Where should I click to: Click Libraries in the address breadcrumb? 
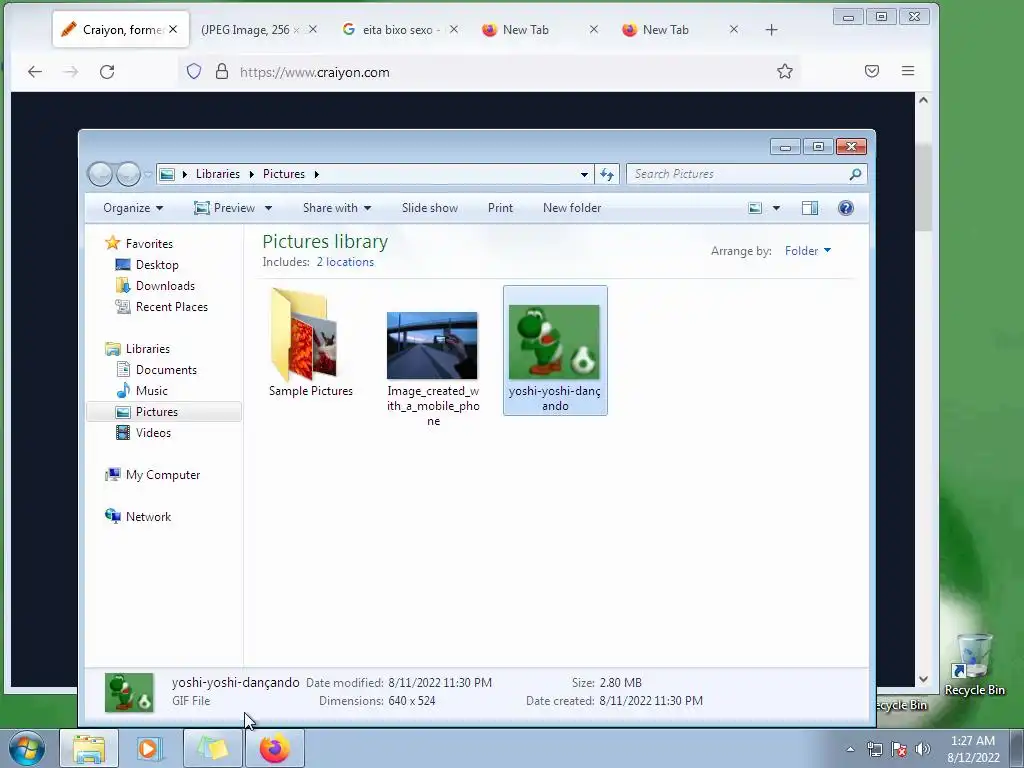tap(217, 174)
